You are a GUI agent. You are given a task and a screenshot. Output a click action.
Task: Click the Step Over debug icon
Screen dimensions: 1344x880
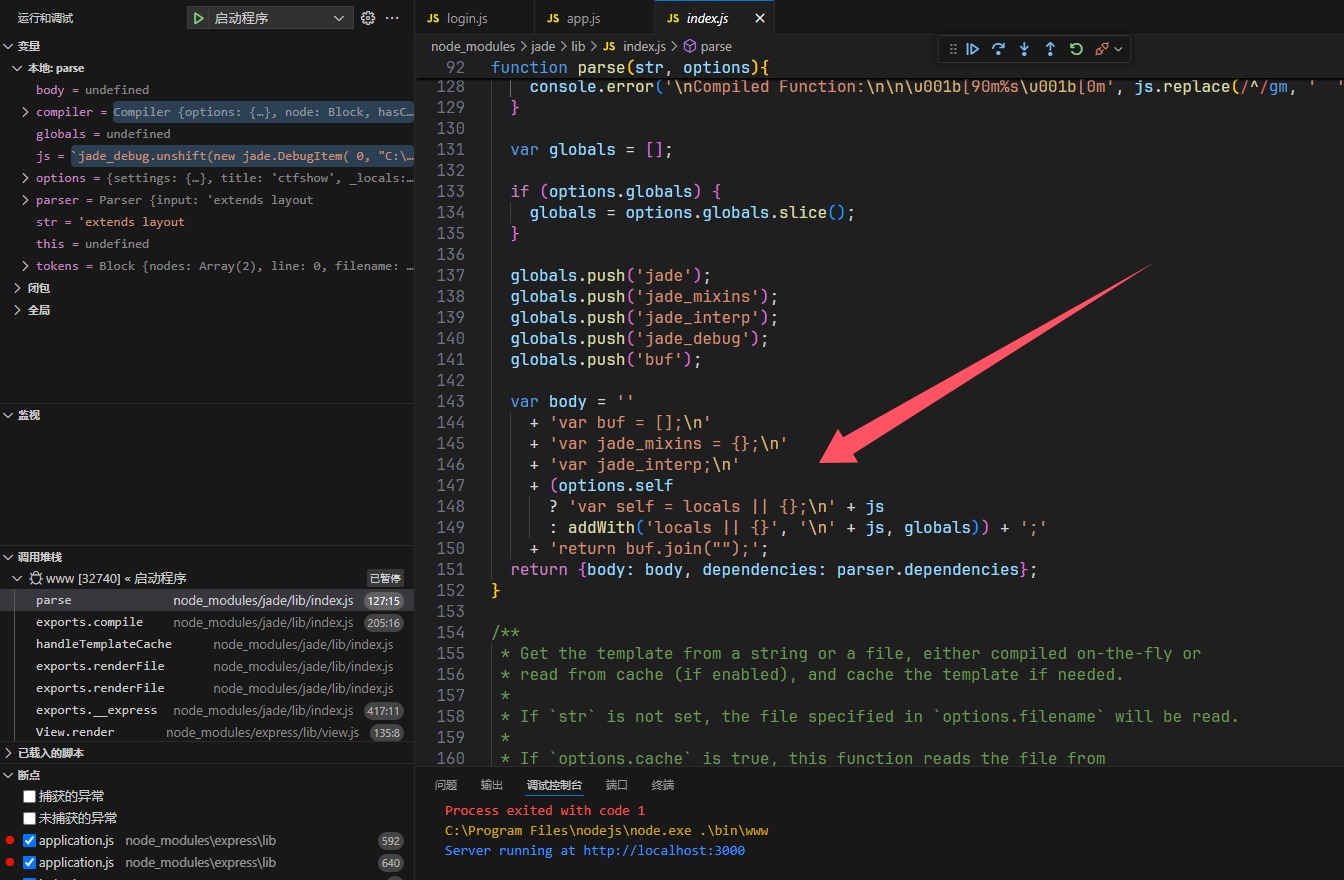998,48
